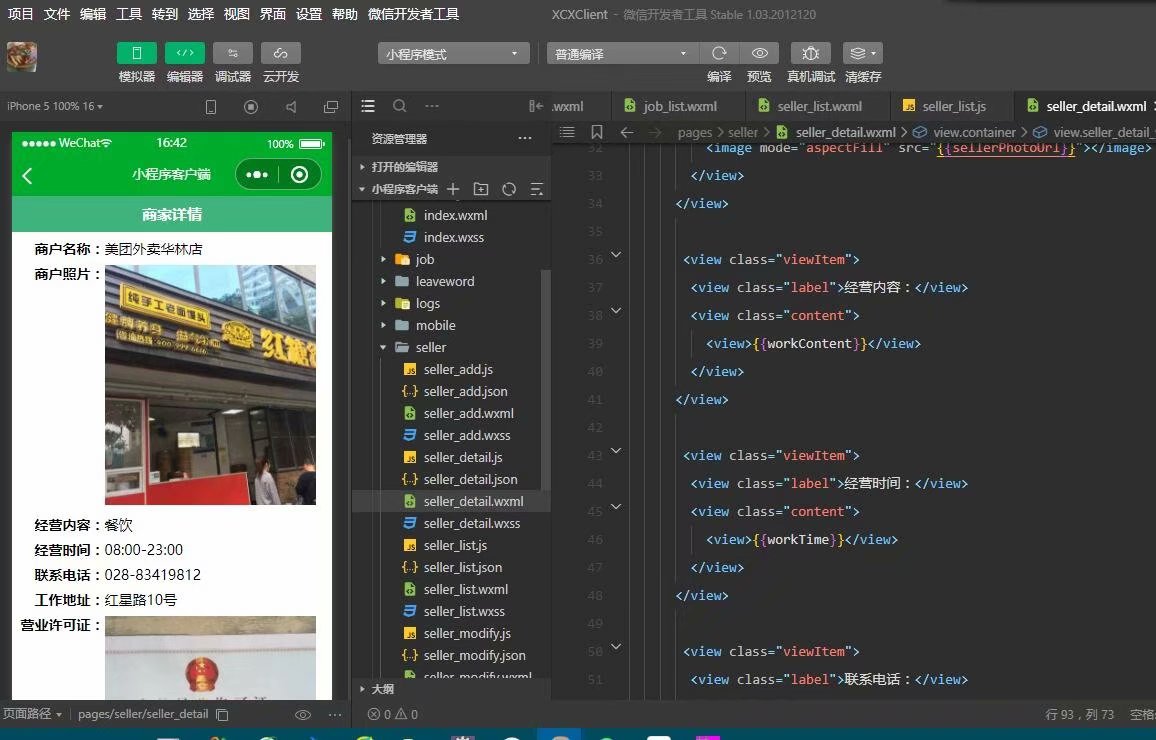Fold the code block at line 36
This screenshot has height=740, width=1156.
[x=616, y=255]
